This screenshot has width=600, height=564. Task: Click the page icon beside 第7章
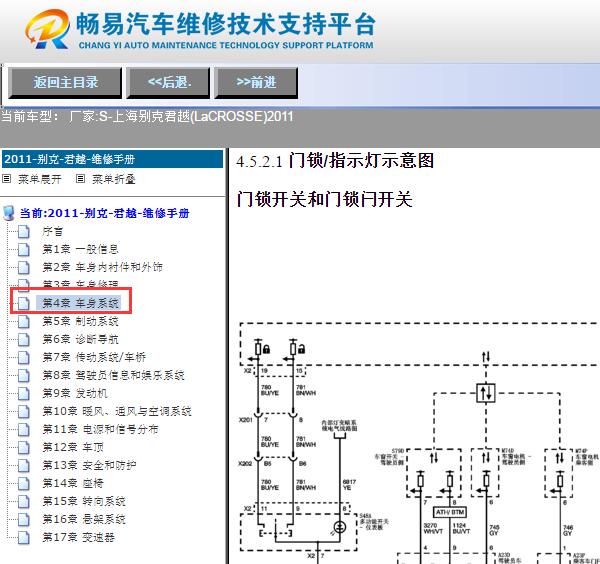(24, 357)
